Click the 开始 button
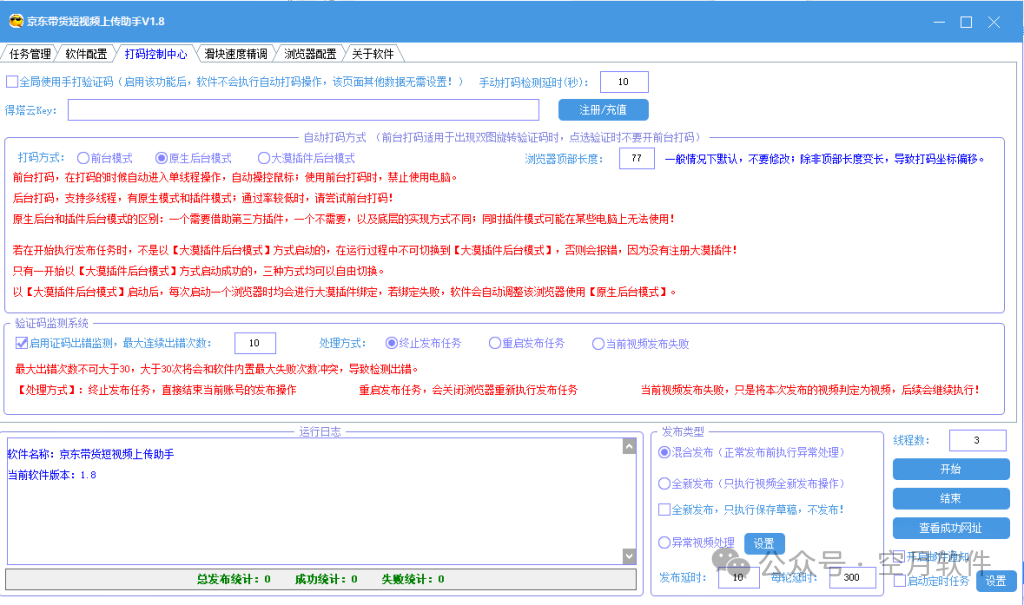Viewport: 1024px width, 605px height. (951, 469)
